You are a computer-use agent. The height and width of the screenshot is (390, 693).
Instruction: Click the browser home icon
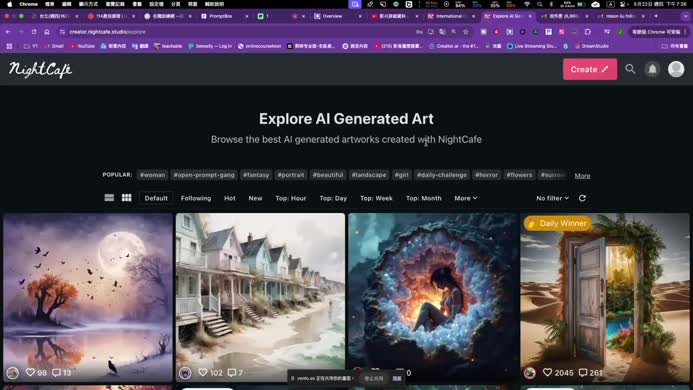(x=47, y=32)
